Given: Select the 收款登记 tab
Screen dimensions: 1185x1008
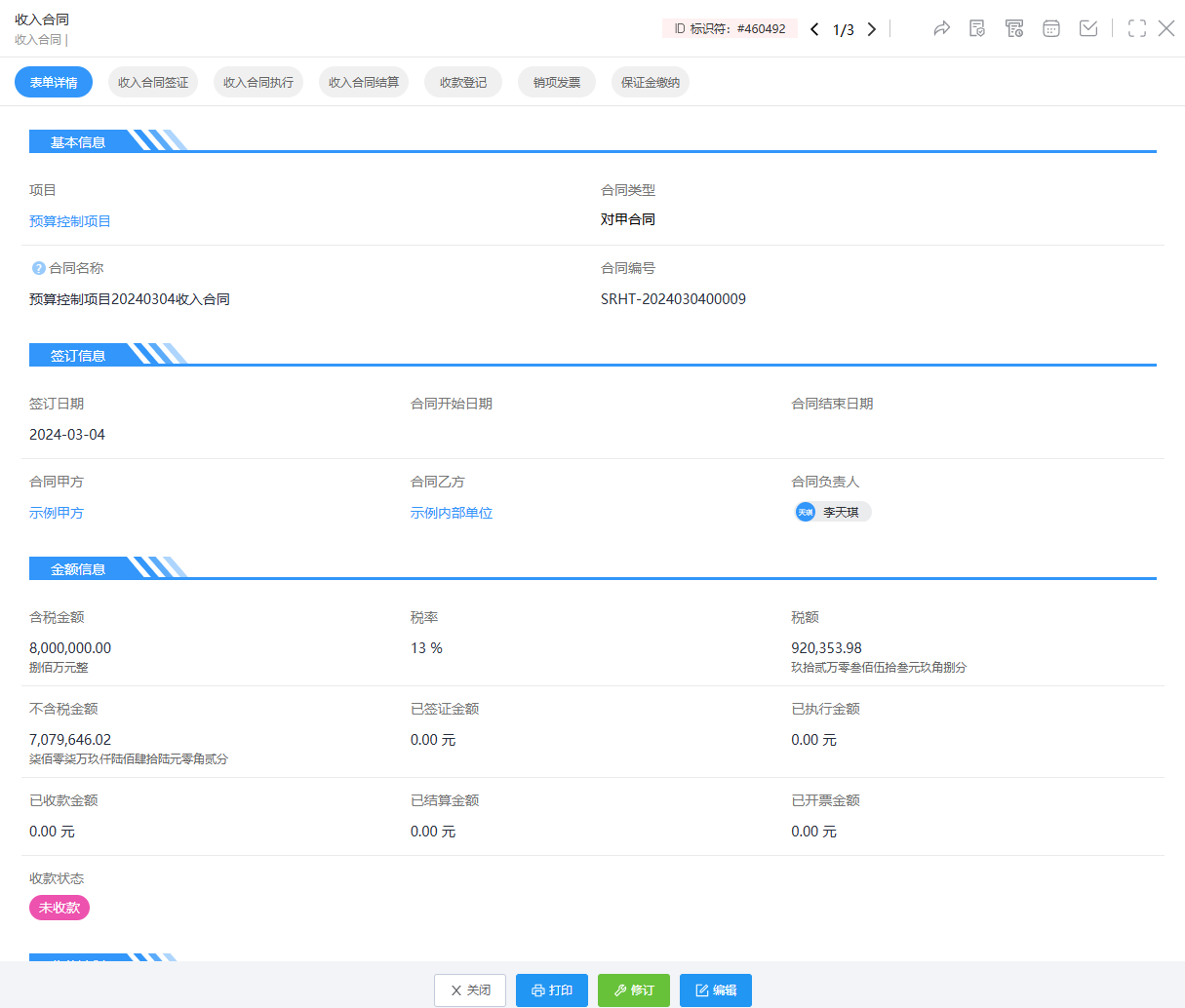Looking at the screenshot, I should 463,83.
